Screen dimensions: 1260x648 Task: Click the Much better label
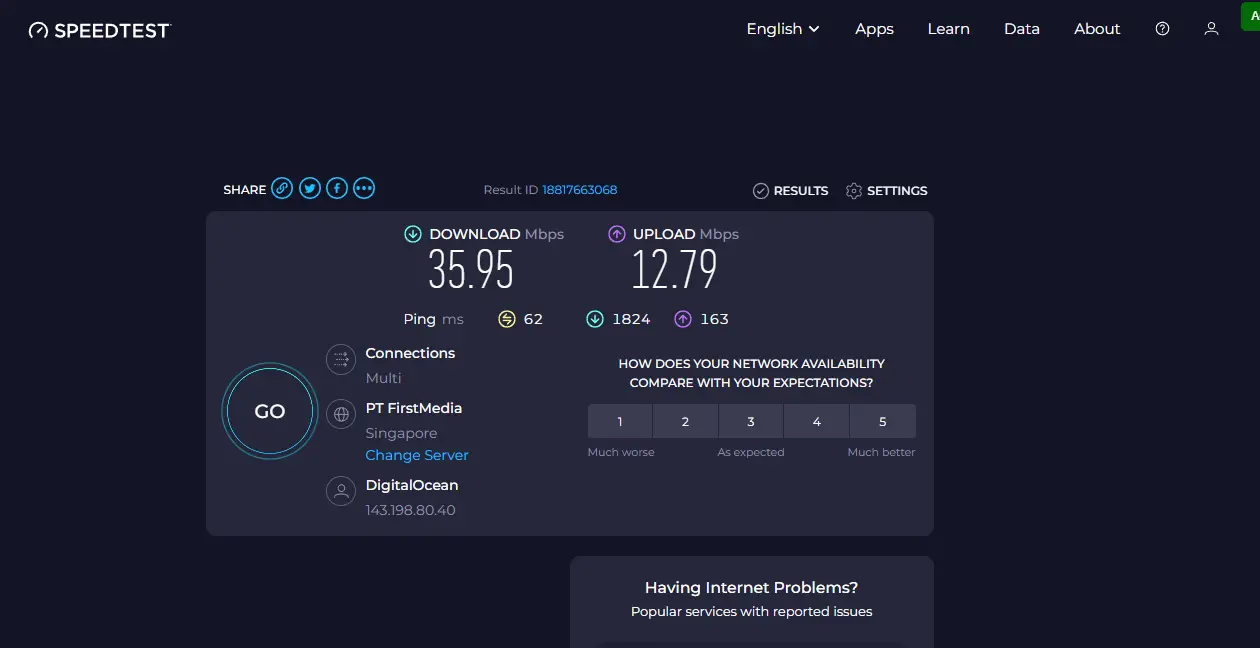pos(881,452)
